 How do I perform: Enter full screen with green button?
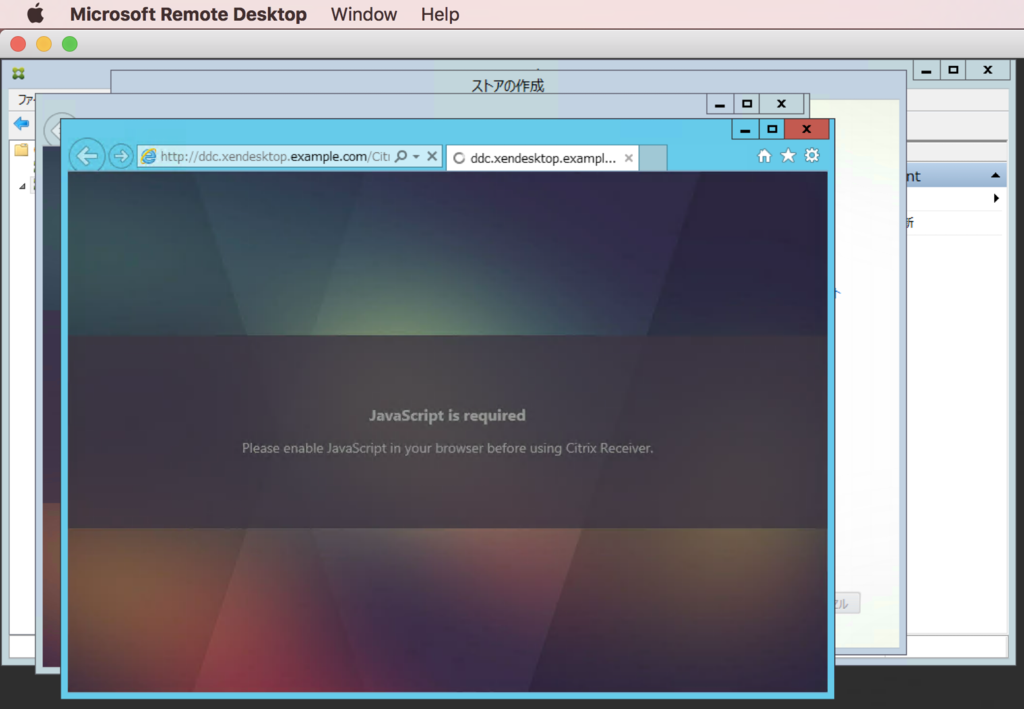click(69, 44)
